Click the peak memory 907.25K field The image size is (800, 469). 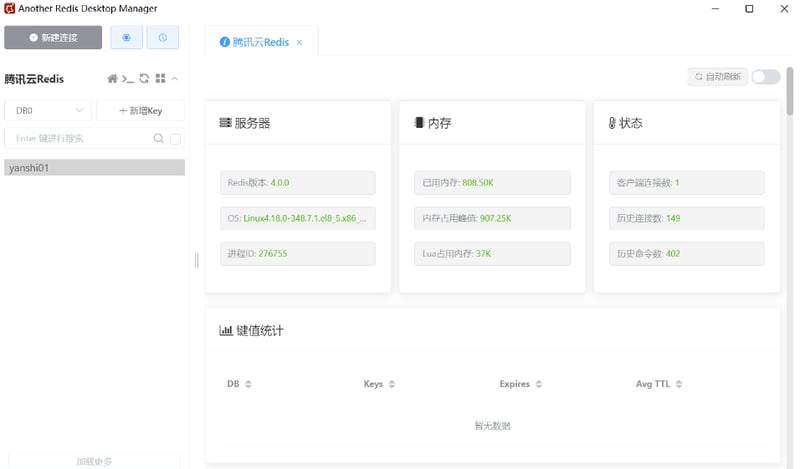492,218
